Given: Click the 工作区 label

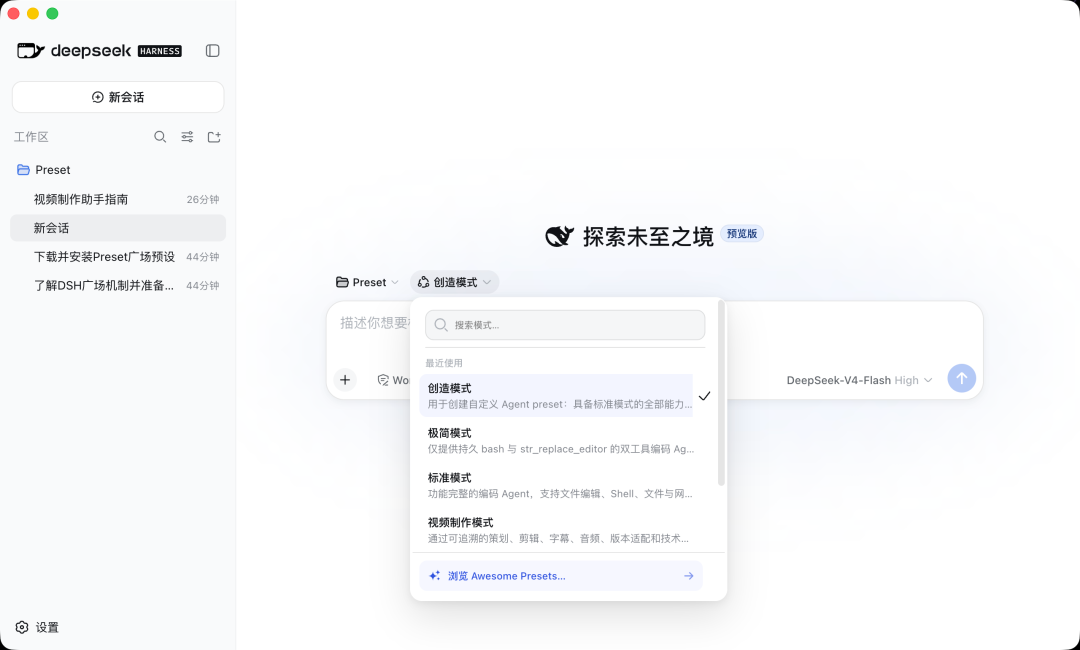Looking at the screenshot, I should point(31,137).
